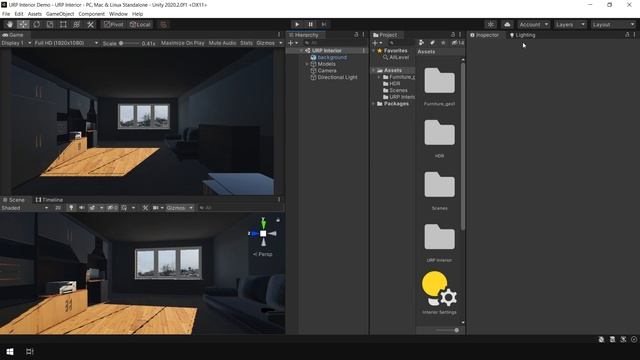Click the Step frame button
Screen dimensions: 640x360
coord(324,24)
